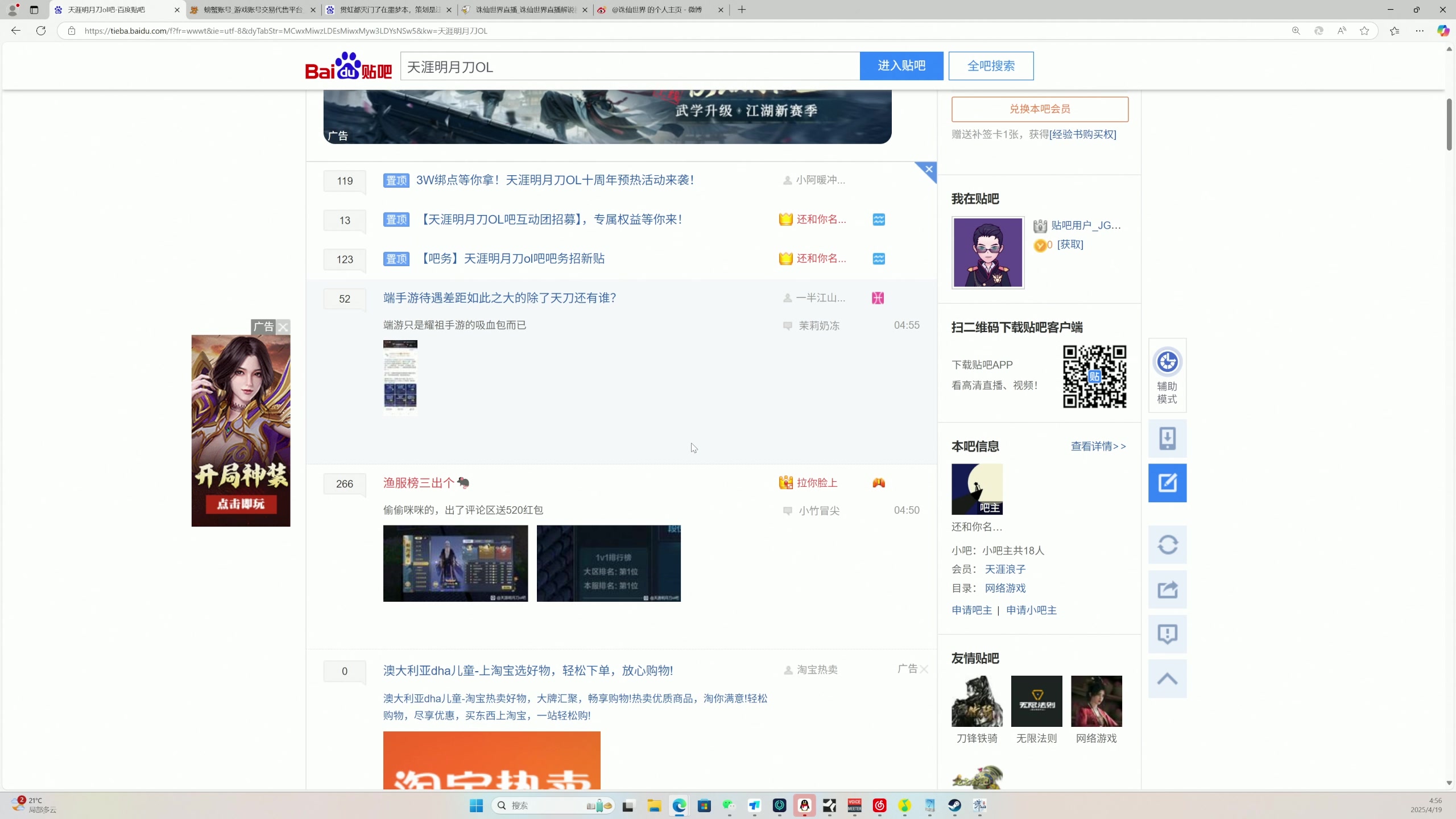1456x819 pixels.
Task: Click the back-to-top arrow icon
Action: [1167, 679]
